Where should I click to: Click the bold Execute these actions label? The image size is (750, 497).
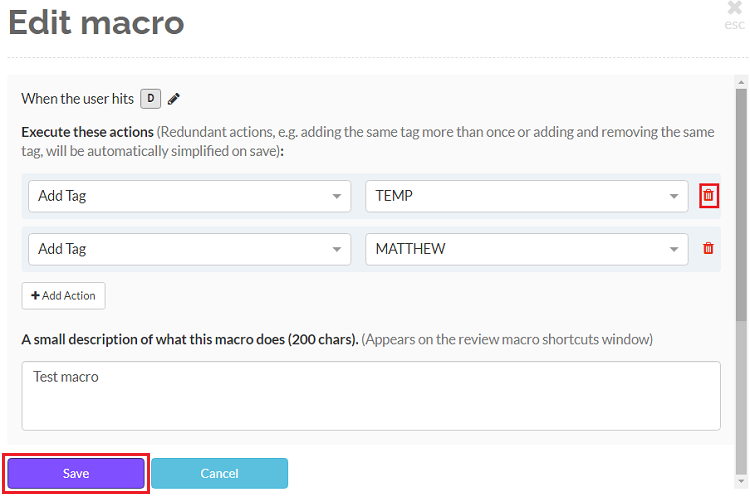pyautogui.click(x=88, y=132)
